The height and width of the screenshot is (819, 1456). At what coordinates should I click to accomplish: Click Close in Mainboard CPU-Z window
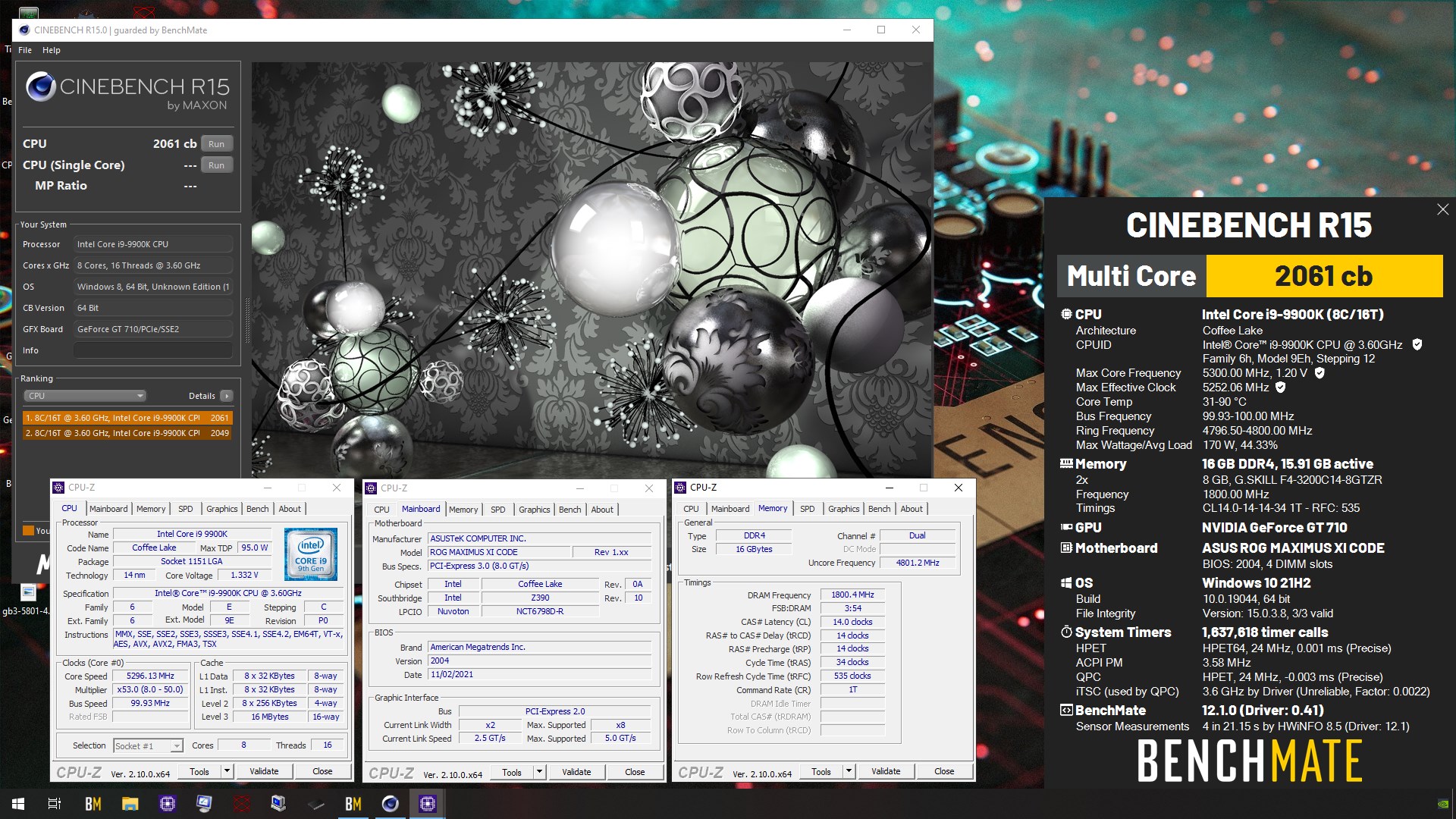click(x=635, y=773)
